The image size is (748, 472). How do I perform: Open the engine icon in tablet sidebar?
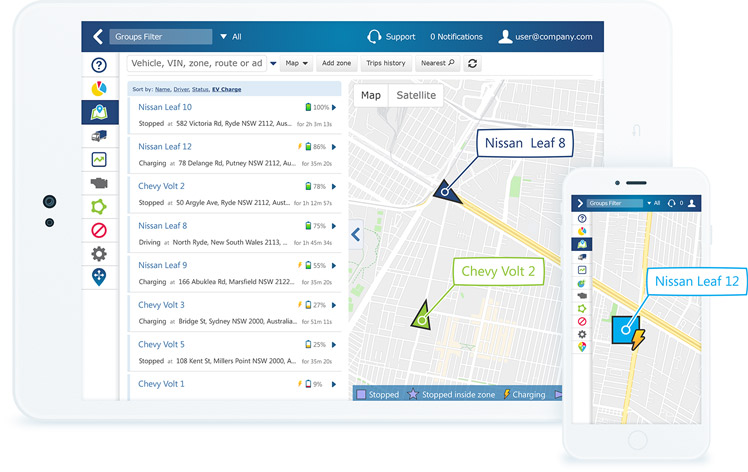pyautogui.click(x=99, y=183)
